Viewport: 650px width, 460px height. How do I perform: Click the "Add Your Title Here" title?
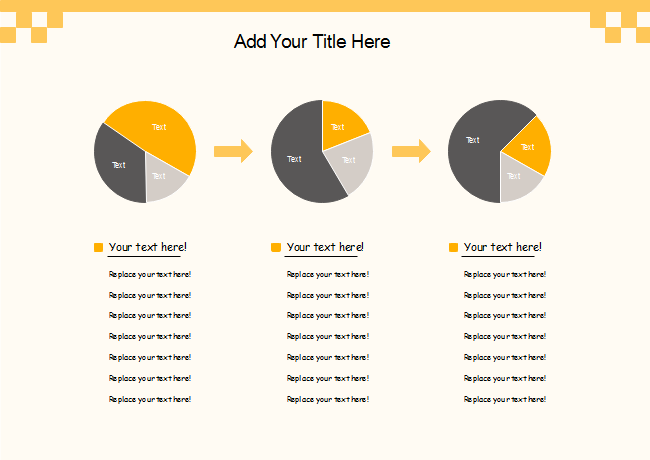pyautogui.click(x=312, y=41)
